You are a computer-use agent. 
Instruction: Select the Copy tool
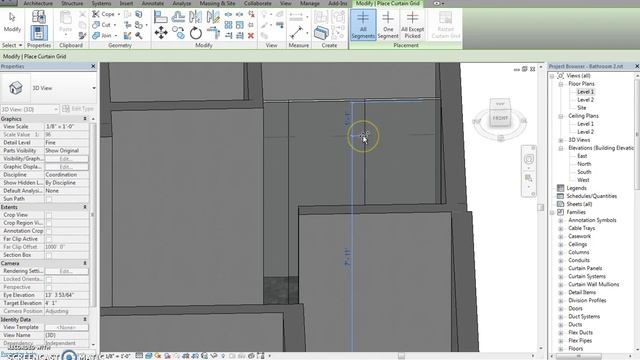[178, 33]
